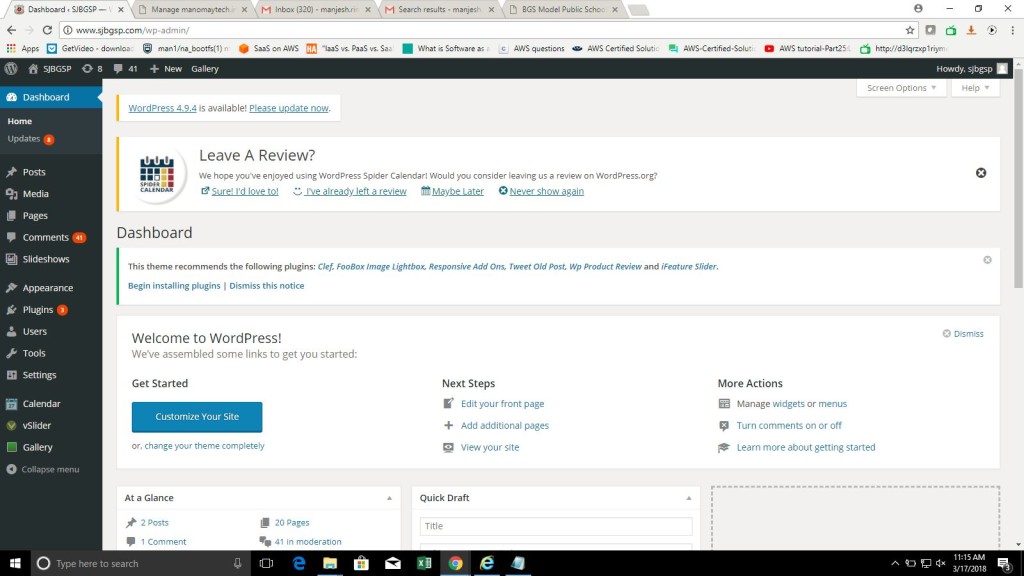The image size is (1024, 576).
Task: Open Slideshows in the sidebar
Action: tap(46, 259)
